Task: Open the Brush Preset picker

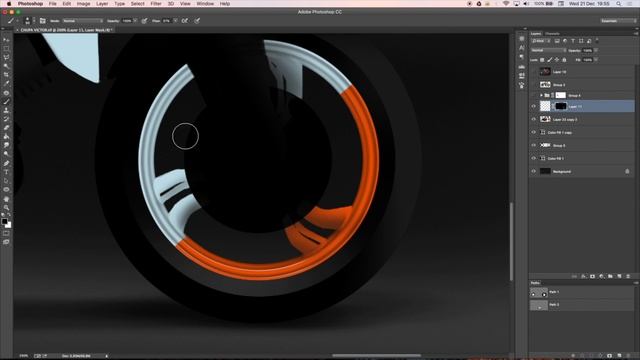Action: [28, 20]
